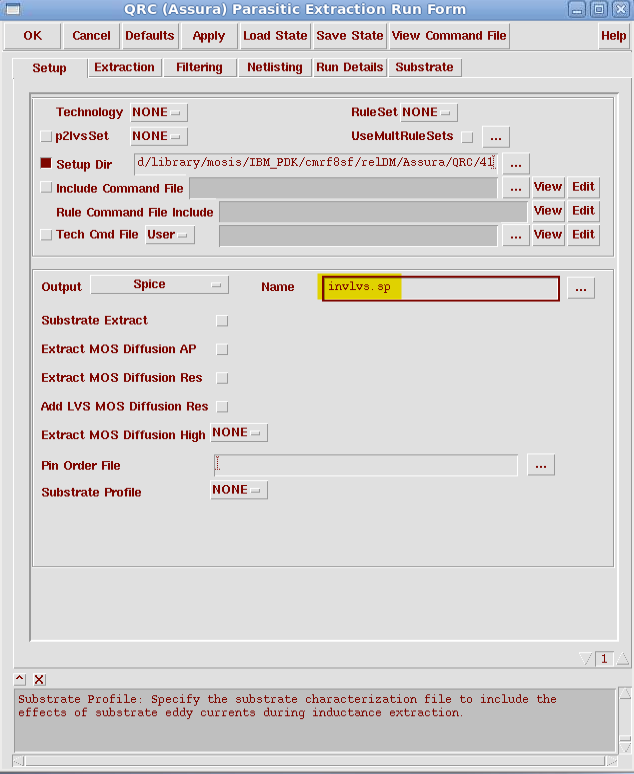Open the Output Spice format dropdown
The height and width of the screenshot is (774, 634).
[x=159, y=285]
